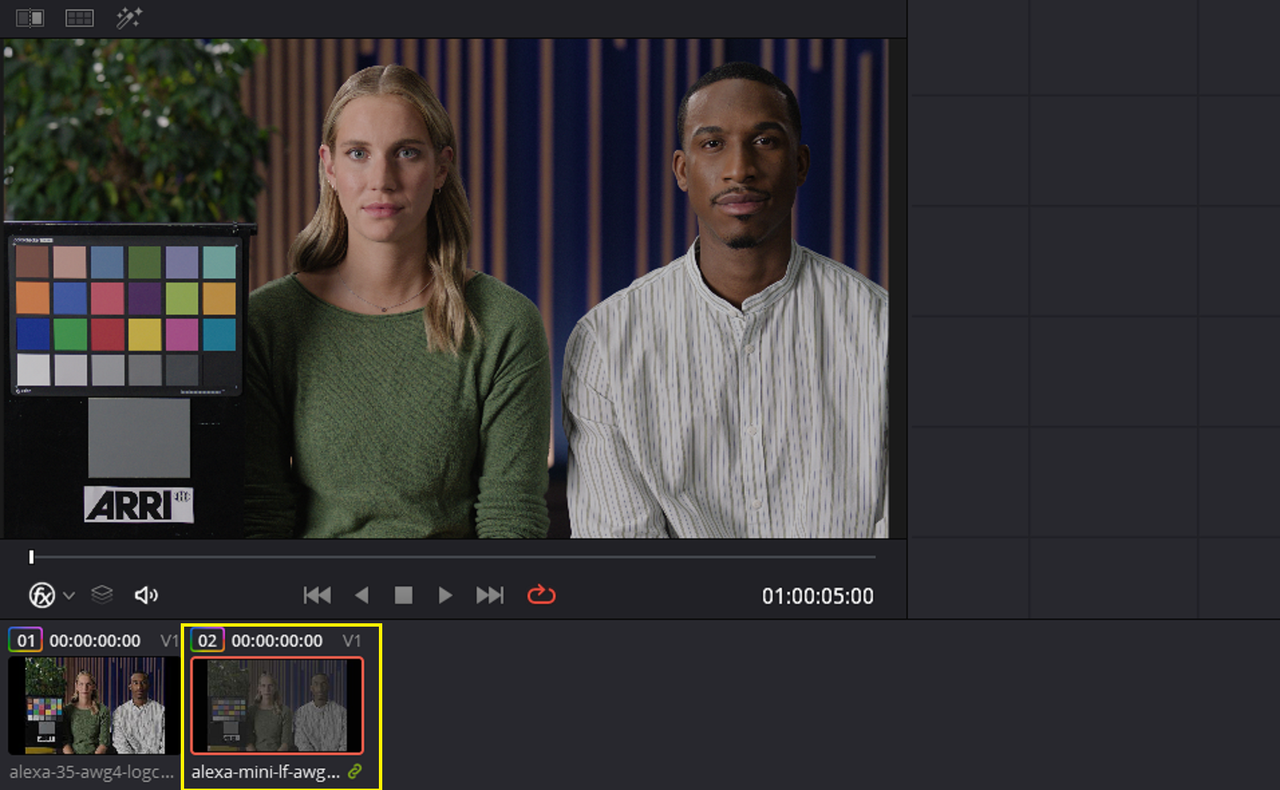Click the viewer scrubber playhead

point(32,557)
